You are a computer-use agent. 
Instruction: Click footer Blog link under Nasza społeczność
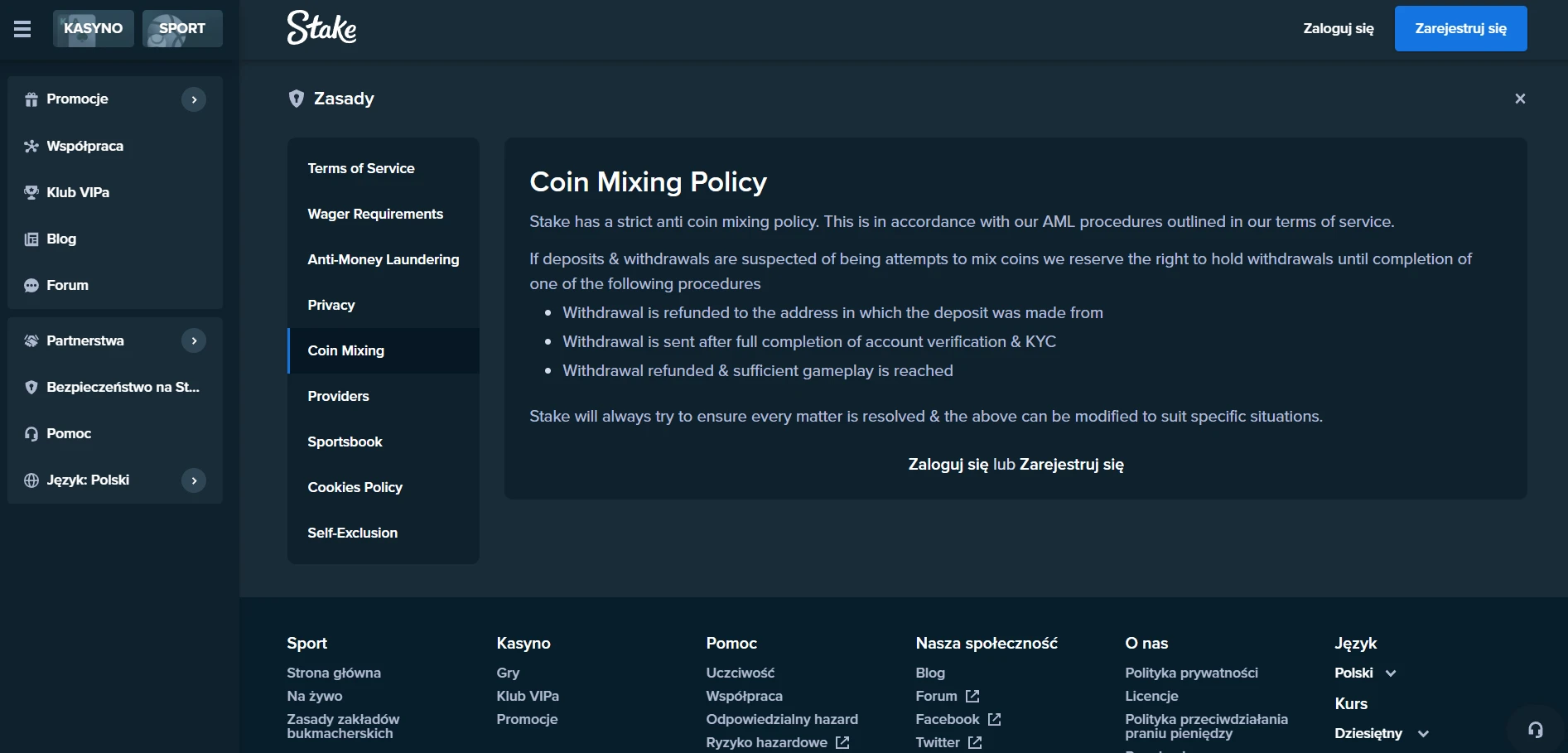930,673
